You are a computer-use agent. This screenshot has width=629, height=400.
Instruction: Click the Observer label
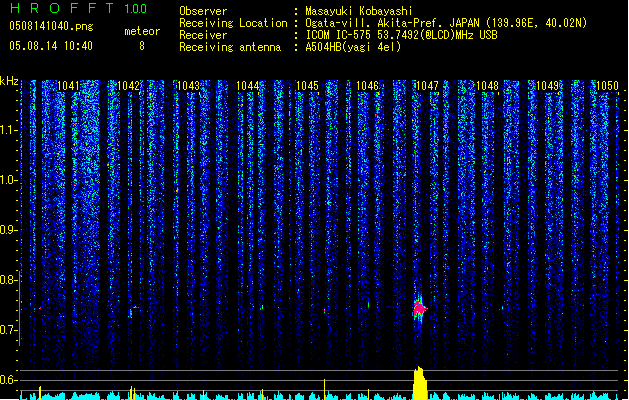click(x=203, y=11)
